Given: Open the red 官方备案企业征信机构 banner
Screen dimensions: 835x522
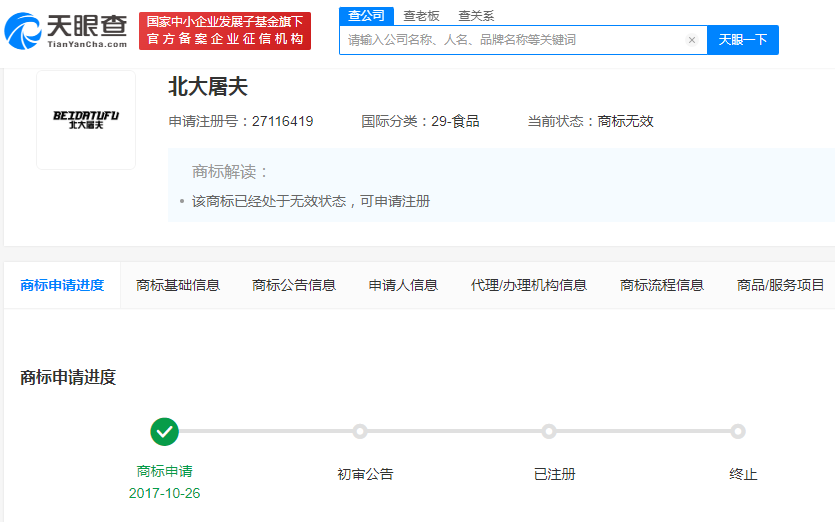Looking at the screenshot, I should 225,31.
